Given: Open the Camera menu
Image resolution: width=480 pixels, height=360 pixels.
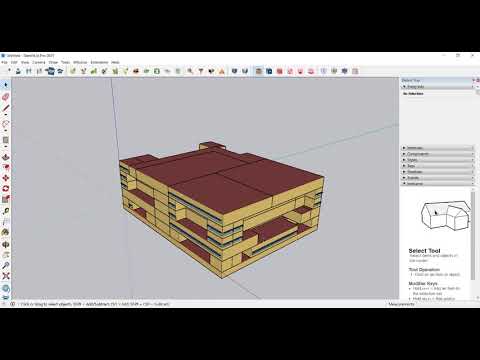Looking at the screenshot, I should (x=39, y=62).
